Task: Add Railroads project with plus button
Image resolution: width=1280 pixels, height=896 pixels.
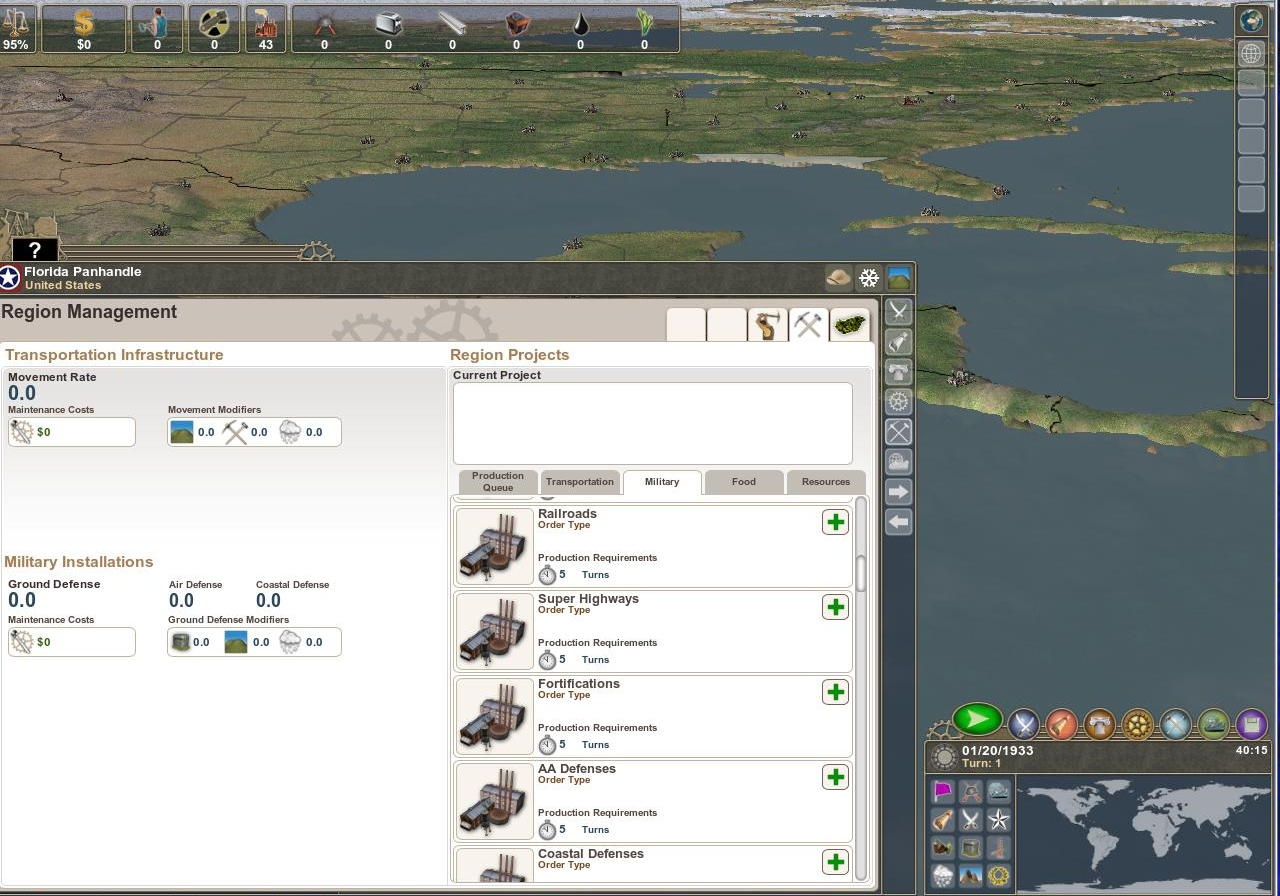Action: point(835,522)
